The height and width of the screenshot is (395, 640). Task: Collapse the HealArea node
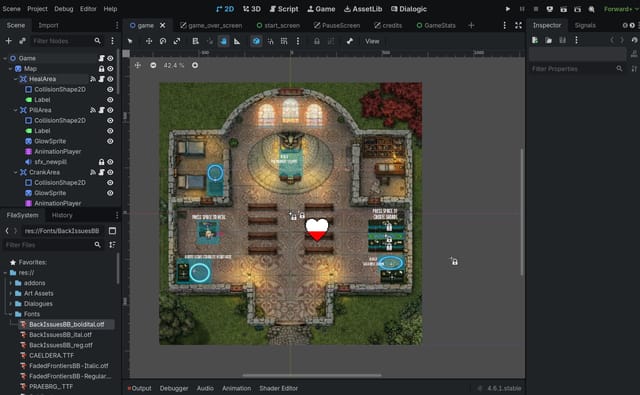pyautogui.click(x=16, y=79)
